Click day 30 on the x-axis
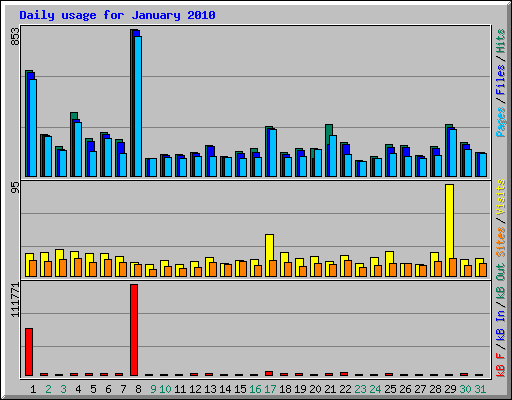The width and height of the screenshot is (512, 400). [x=465, y=389]
